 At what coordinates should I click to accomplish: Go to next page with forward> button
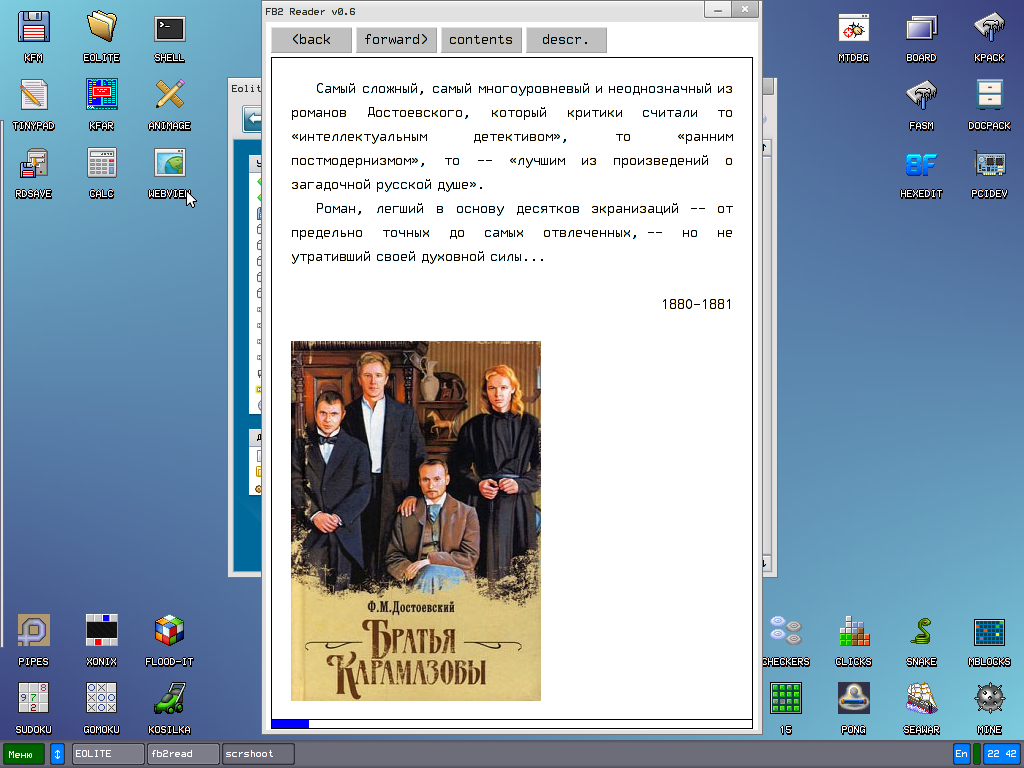[396, 40]
